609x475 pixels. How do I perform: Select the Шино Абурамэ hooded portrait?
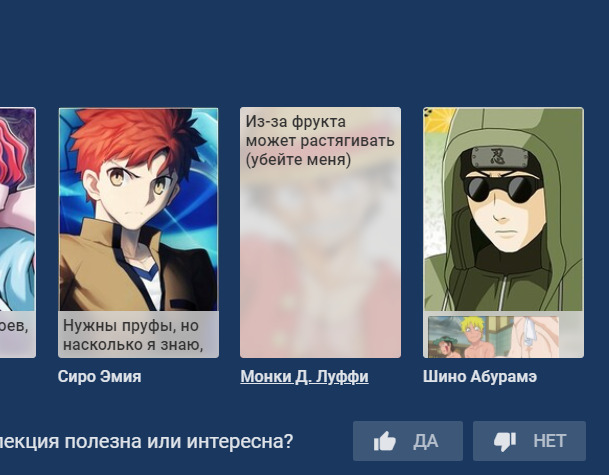503,209
